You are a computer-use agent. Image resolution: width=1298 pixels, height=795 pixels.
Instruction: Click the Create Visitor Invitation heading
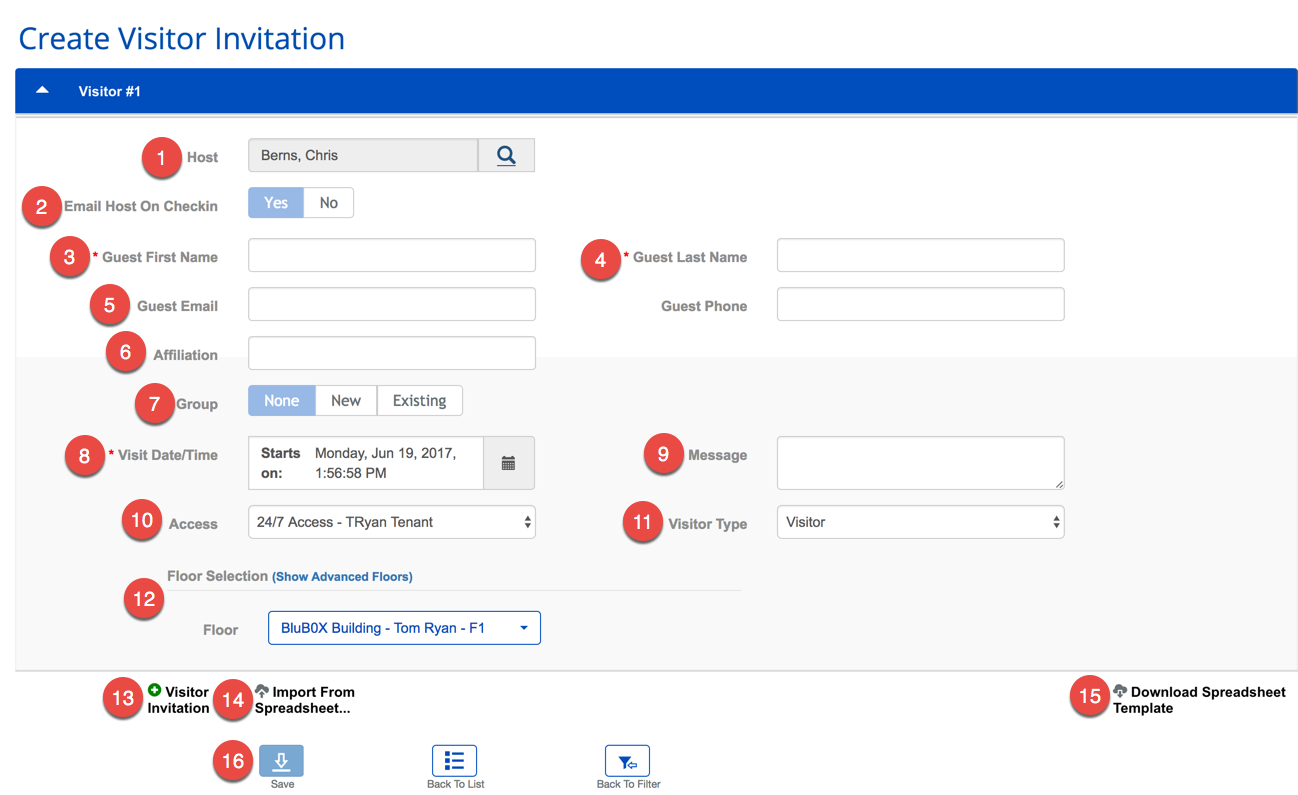181,38
